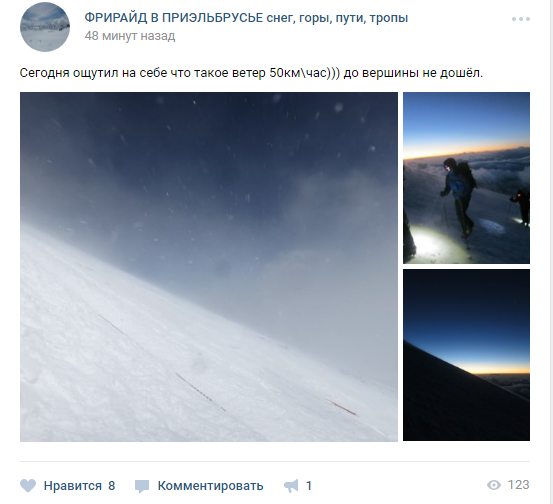Click the heart like icon
The height and width of the screenshot is (504, 553).
pos(28,486)
